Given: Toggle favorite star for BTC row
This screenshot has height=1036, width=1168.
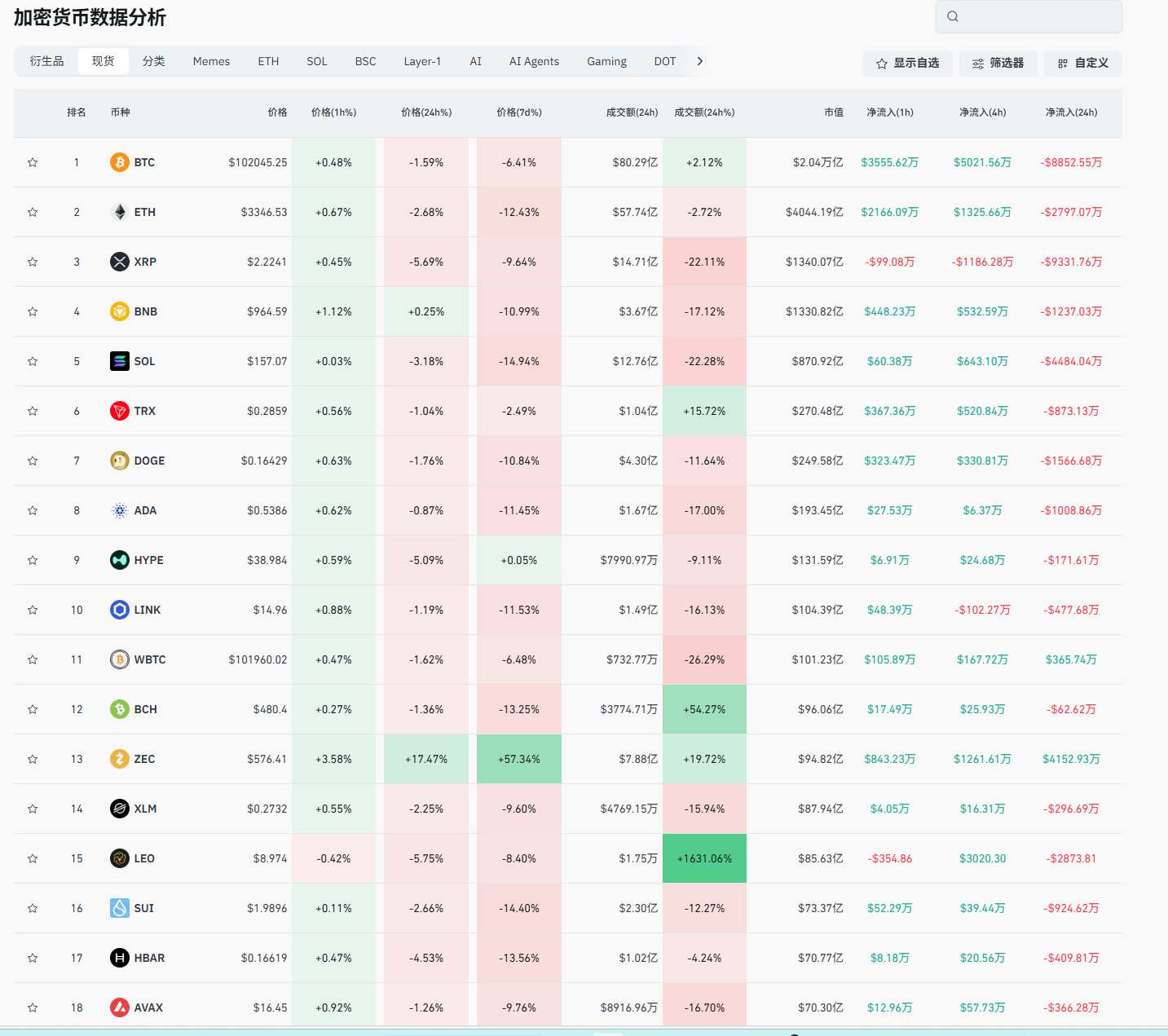Looking at the screenshot, I should [33, 162].
